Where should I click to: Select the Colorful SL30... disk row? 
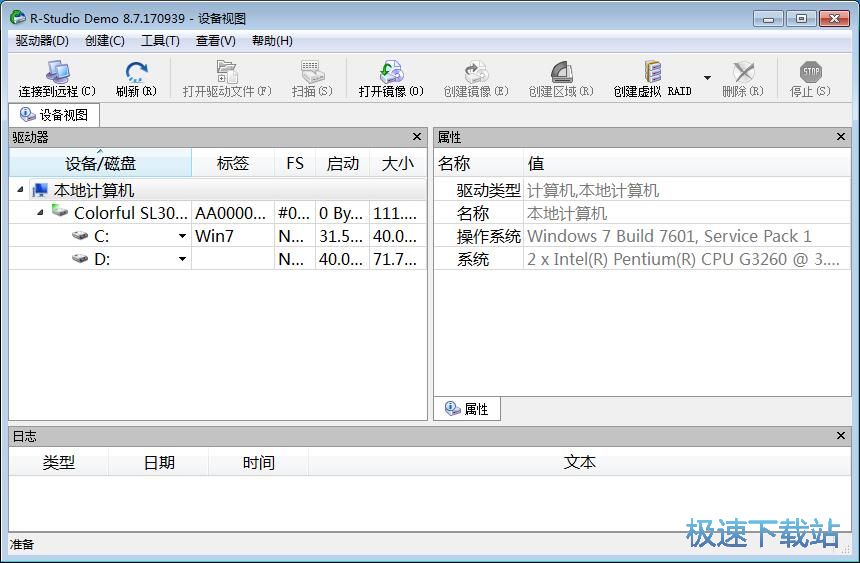point(218,213)
